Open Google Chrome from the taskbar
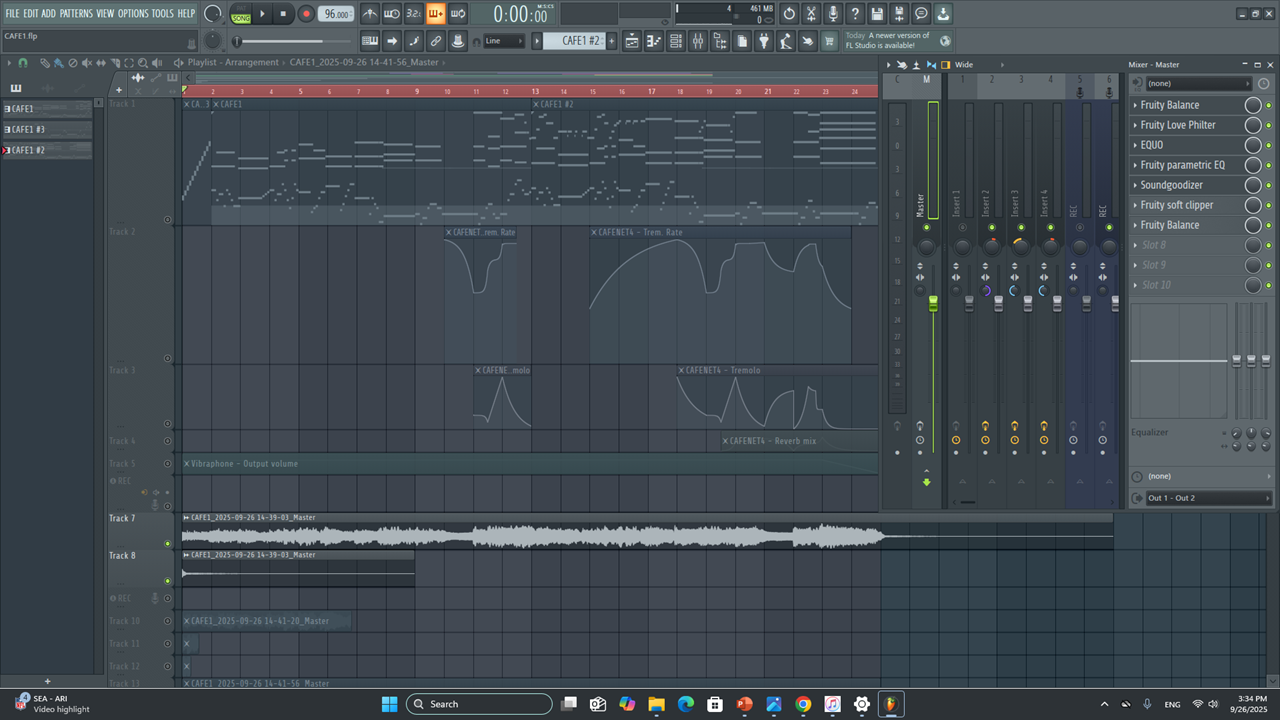This screenshot has width=1280, height=720. click(803, 704)
